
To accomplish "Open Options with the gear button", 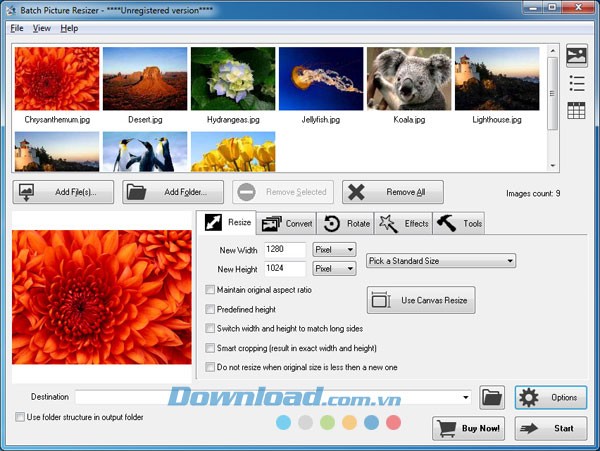I will coord(550,397).
